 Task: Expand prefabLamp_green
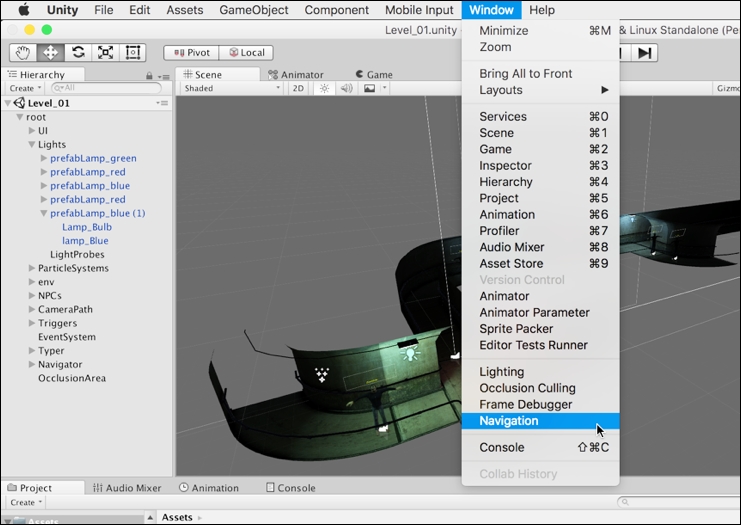pos(43,158)
